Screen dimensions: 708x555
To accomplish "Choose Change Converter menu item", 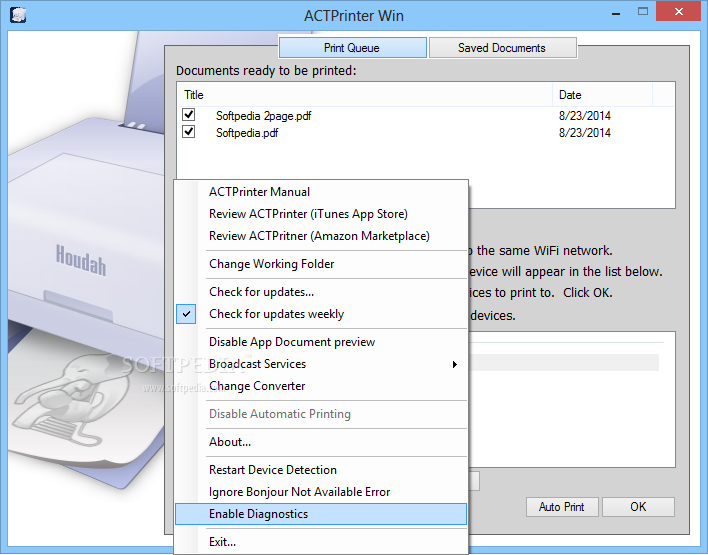I will pyautogui.click(x=321, y=387).
